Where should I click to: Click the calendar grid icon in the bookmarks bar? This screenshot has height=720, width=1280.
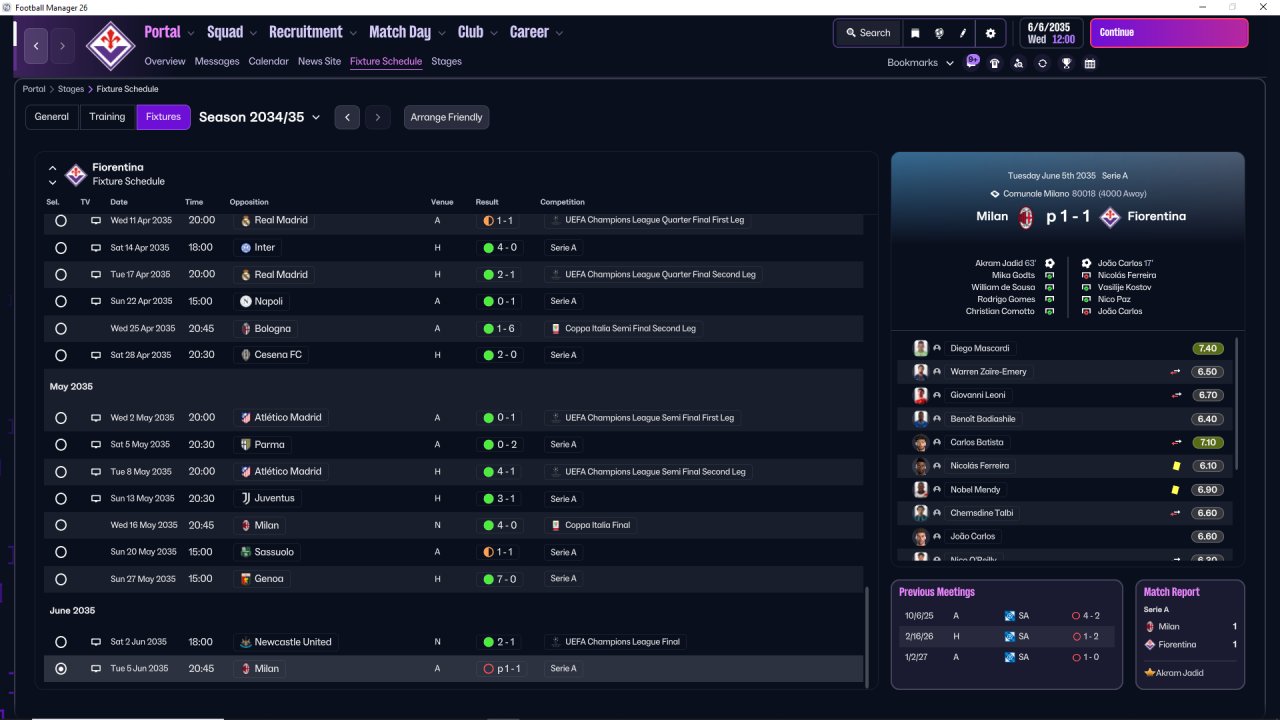tap(1090, 63)
